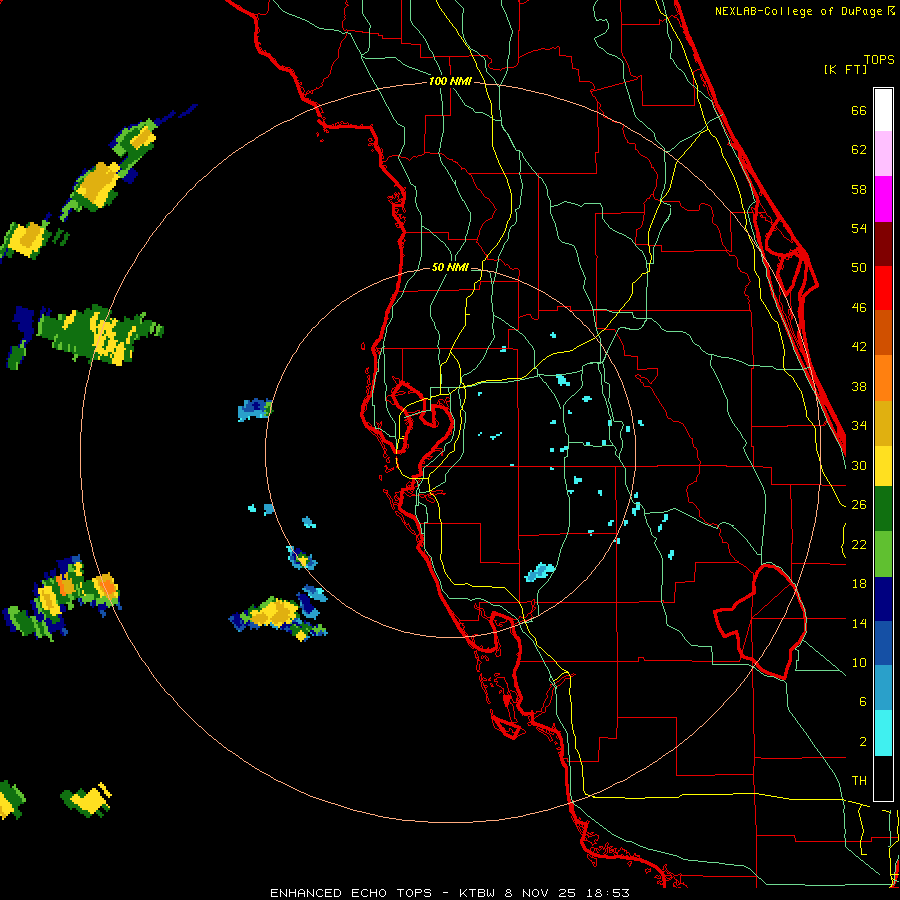Click the "54" legend value
This screenshot has width=900, height=900.
pyautogui.click(x=859, y=228)
